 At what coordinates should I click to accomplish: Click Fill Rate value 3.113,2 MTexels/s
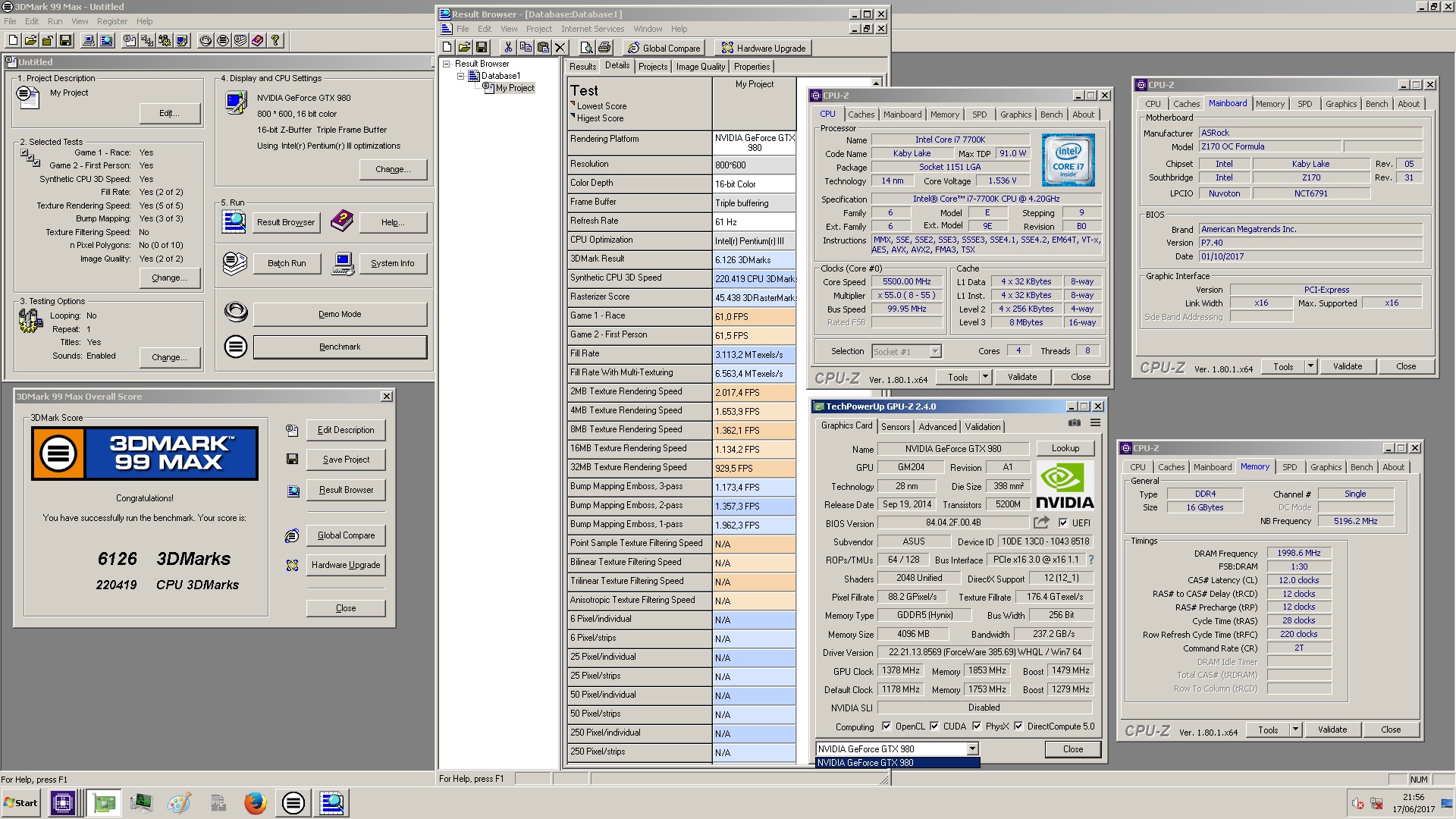pos(754,354)
